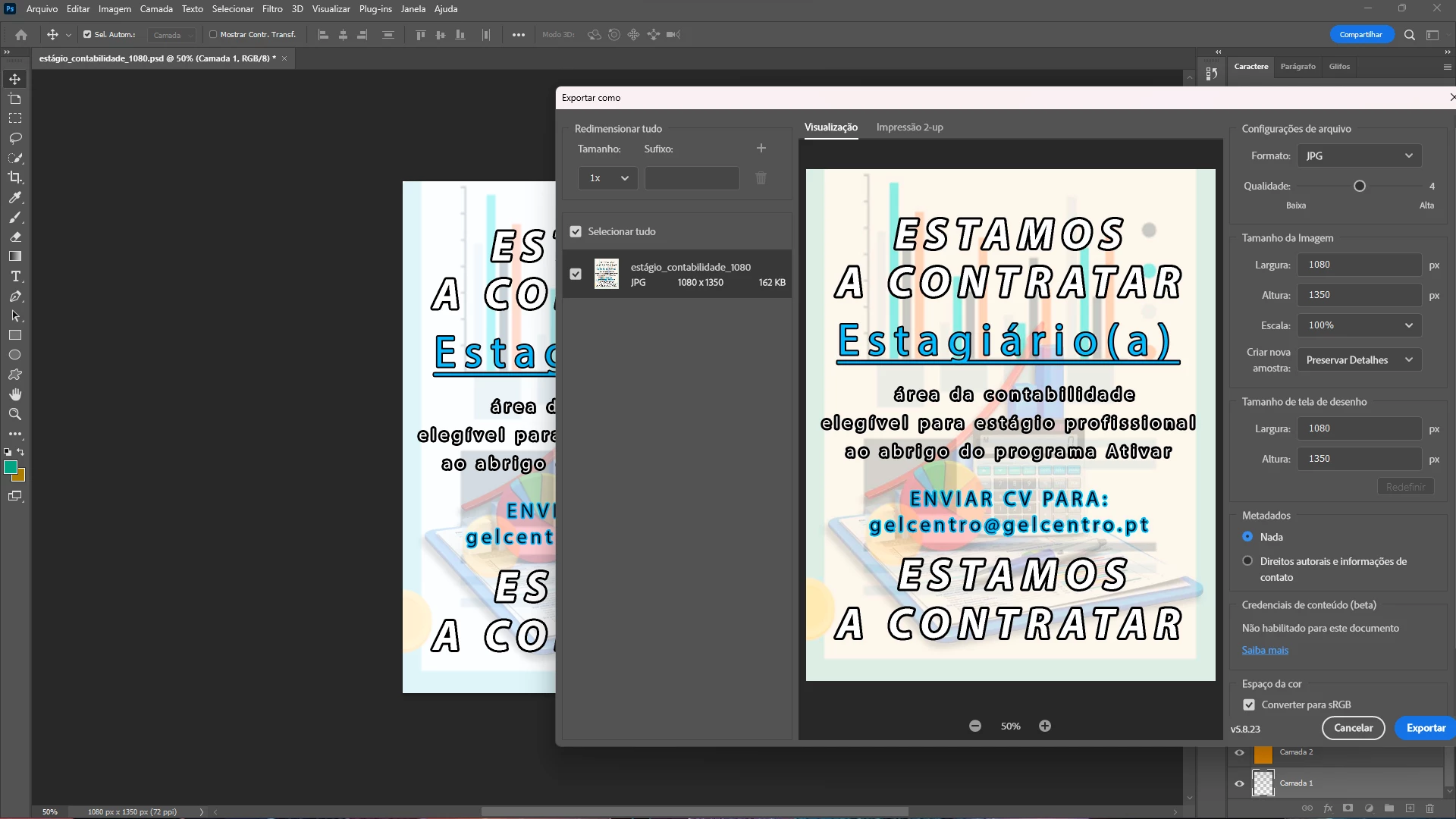Select the Crop tool
Screen dimensions: 1456x819
coord(15,177)
